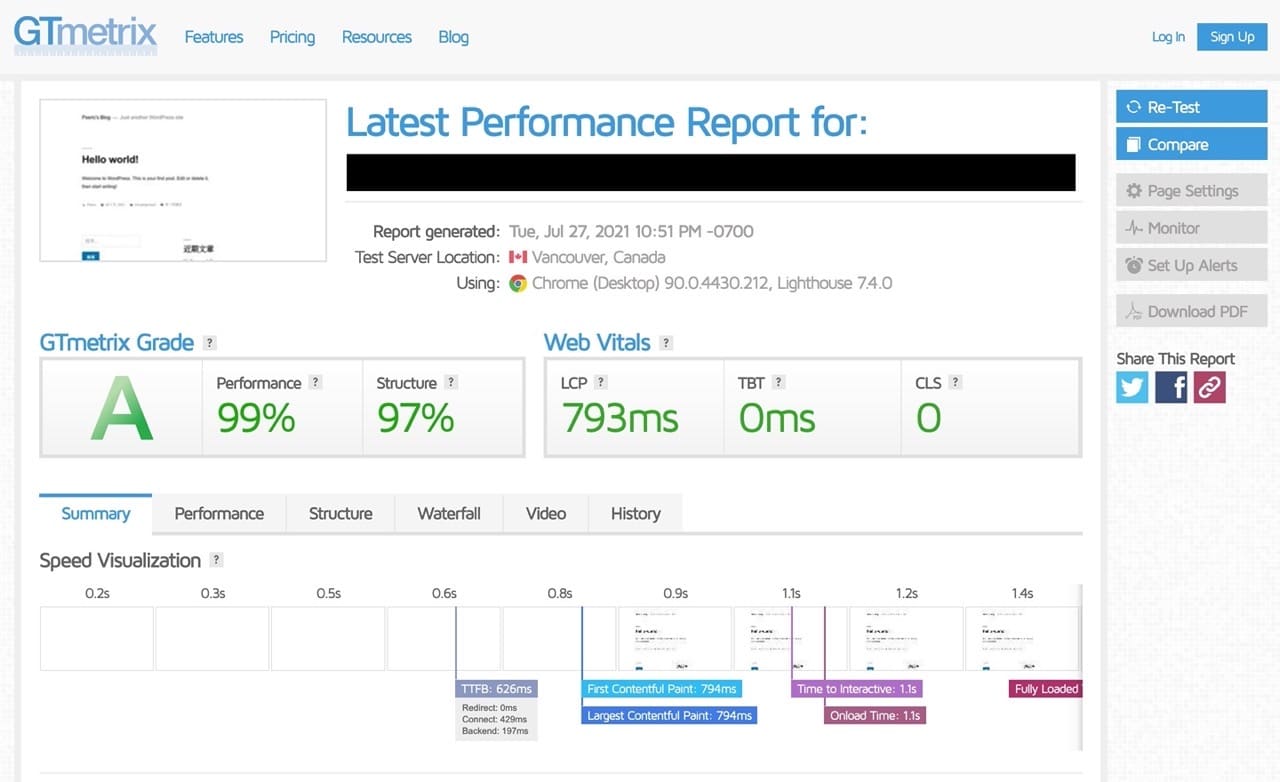Click the 'Connect: 429ms' text
The height and width of the screenshot is (782, 1280).
tap(495, 719)
